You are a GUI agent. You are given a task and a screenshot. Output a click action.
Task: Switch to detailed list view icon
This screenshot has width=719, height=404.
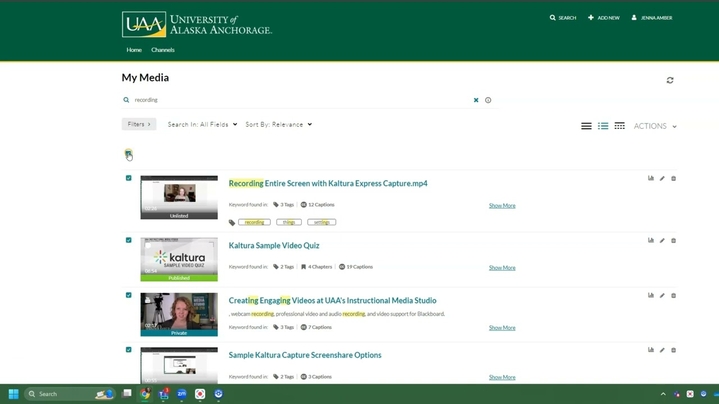point(603,126)
